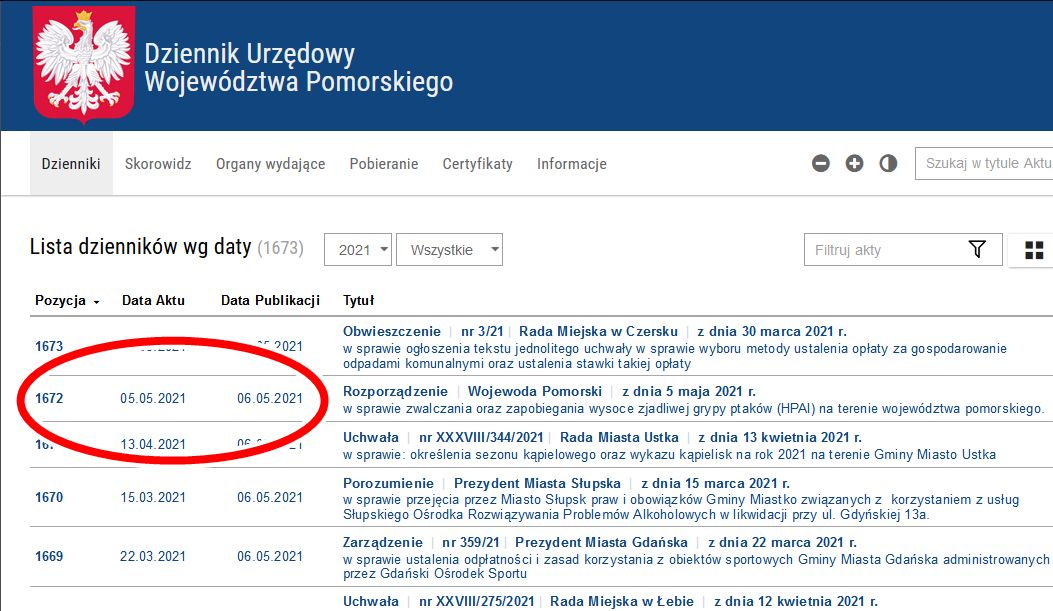Focus the Filtruj akty field
Viewport: 1053px width, 611px height.
tap(880, 250)
